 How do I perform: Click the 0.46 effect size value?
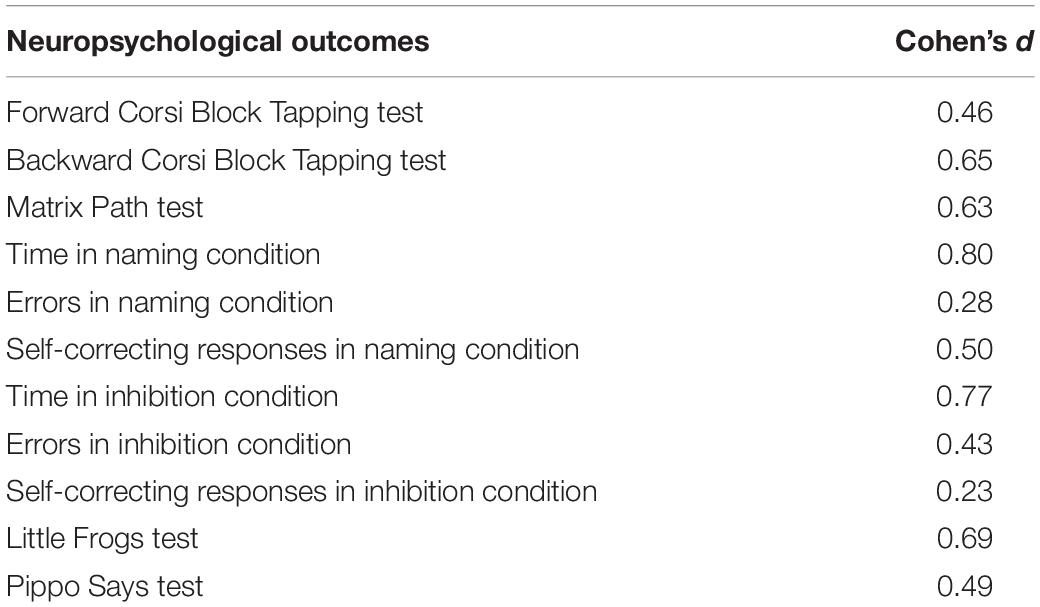(964, 113)
